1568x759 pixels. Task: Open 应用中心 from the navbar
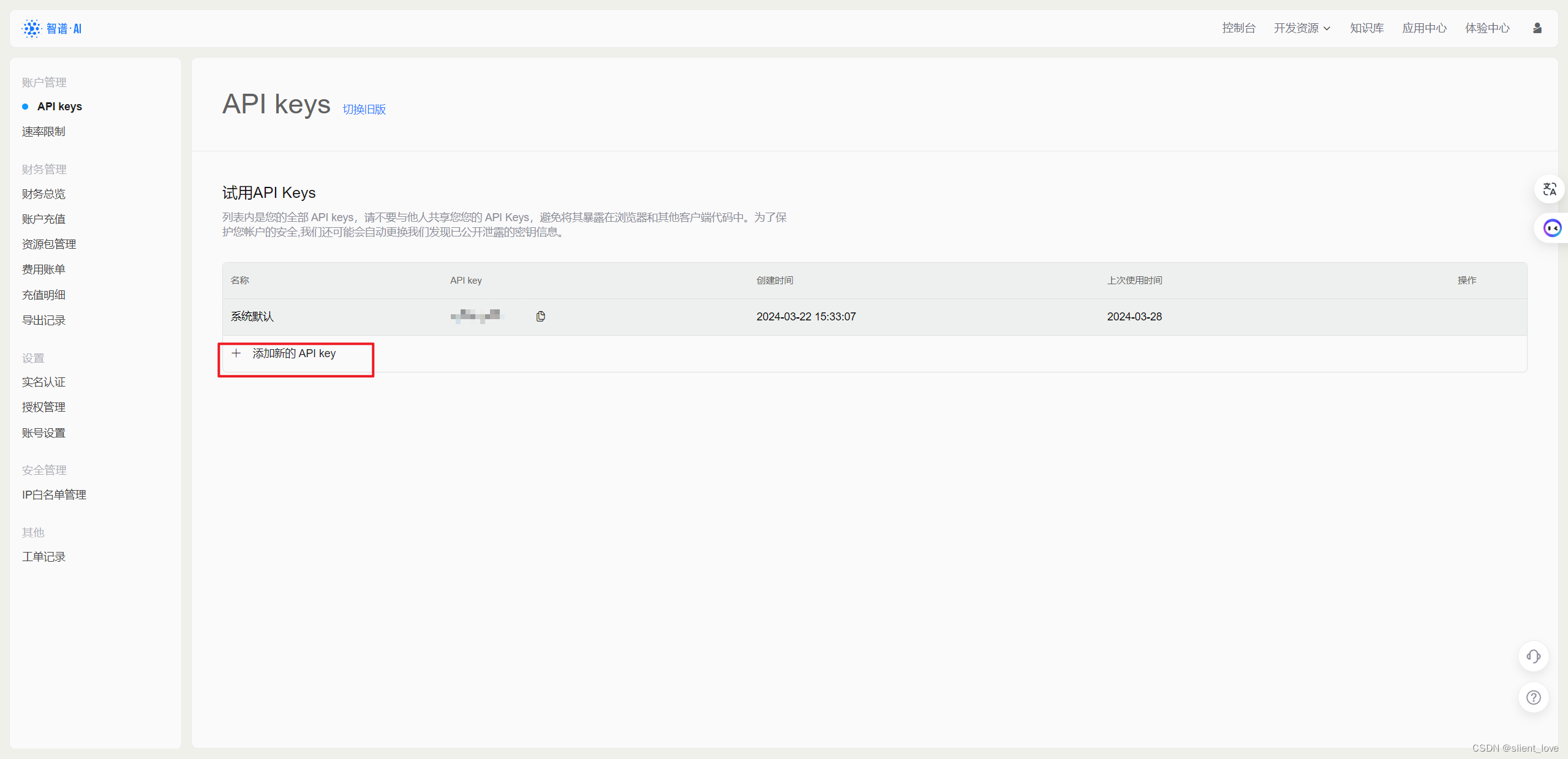click(x=1424, y=28)
